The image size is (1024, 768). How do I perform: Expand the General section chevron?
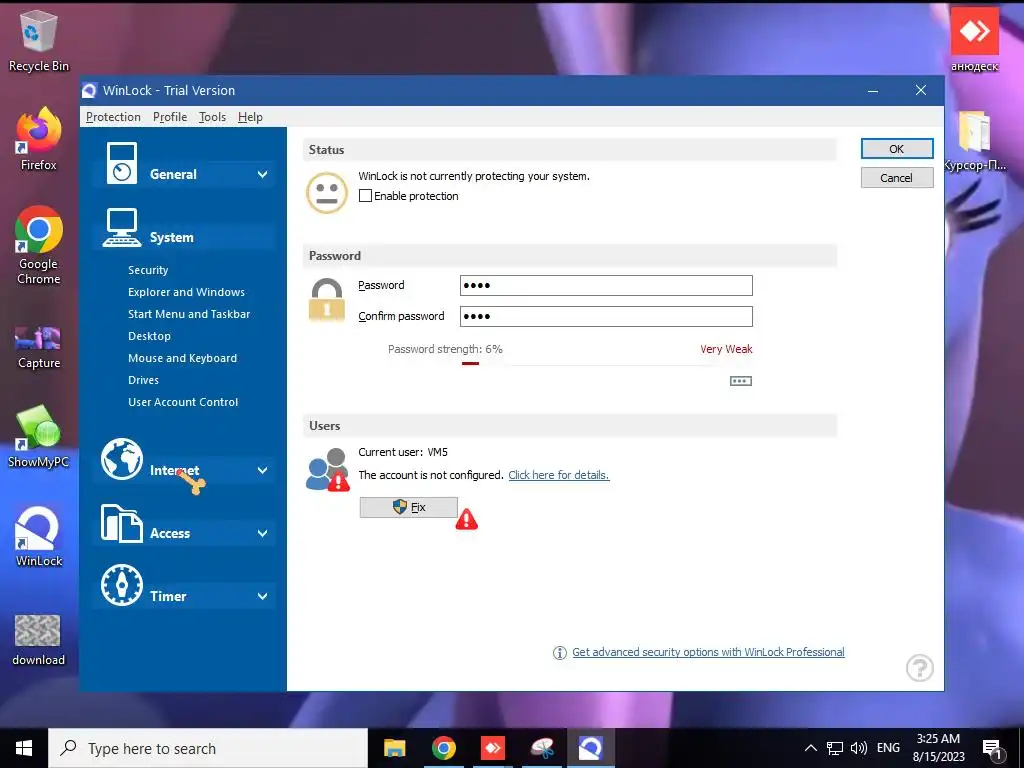263,174
